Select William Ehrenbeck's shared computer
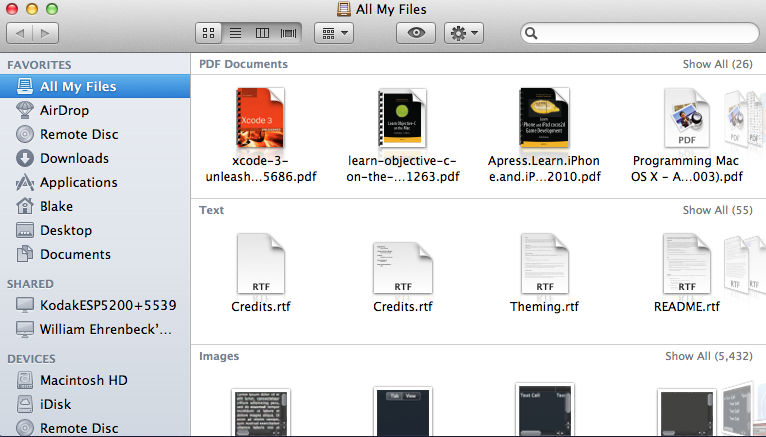The width and height of the screenshot is (766, 437). pos(95,329)
